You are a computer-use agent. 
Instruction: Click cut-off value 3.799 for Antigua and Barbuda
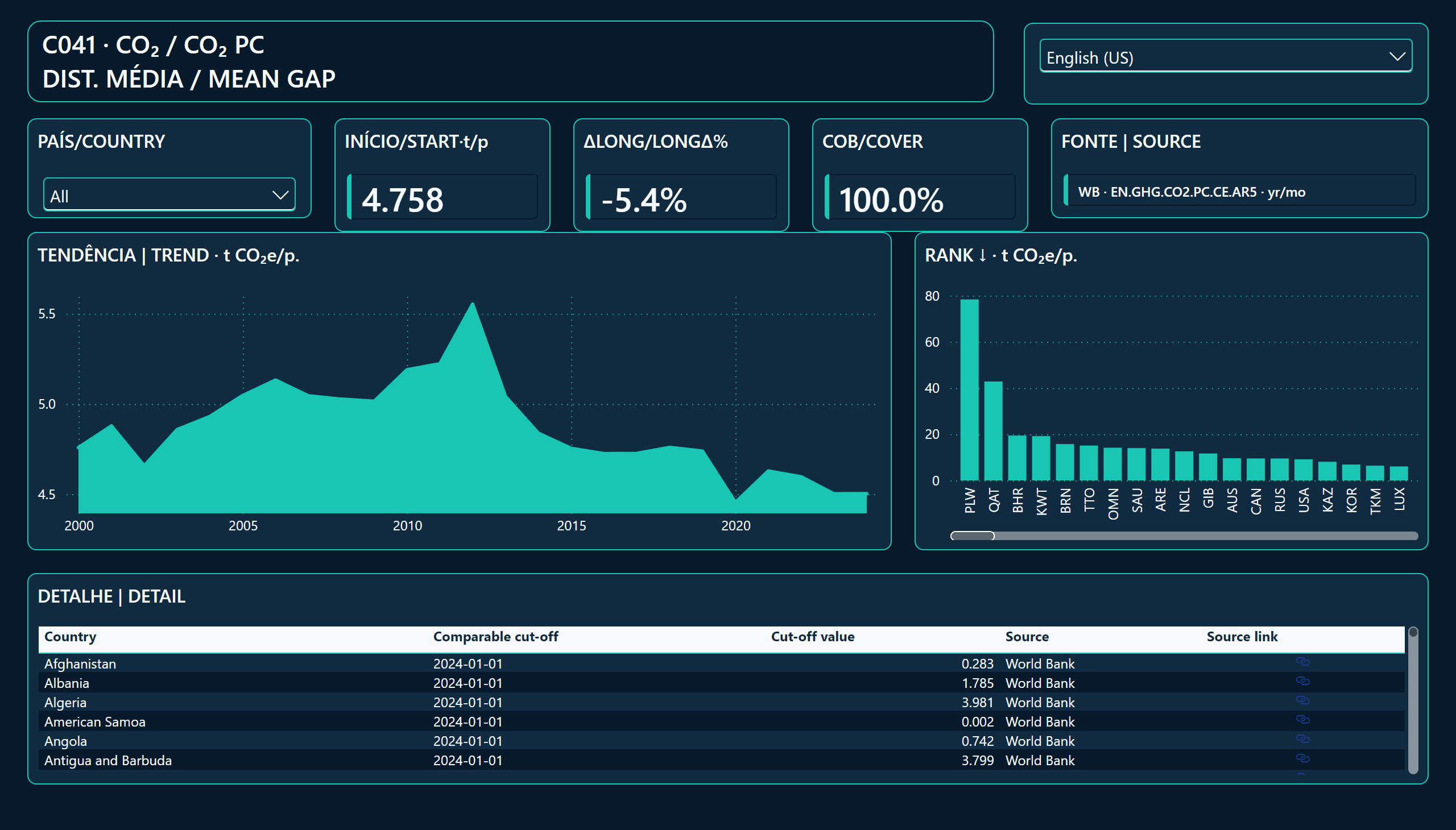[x=978, y=761]
